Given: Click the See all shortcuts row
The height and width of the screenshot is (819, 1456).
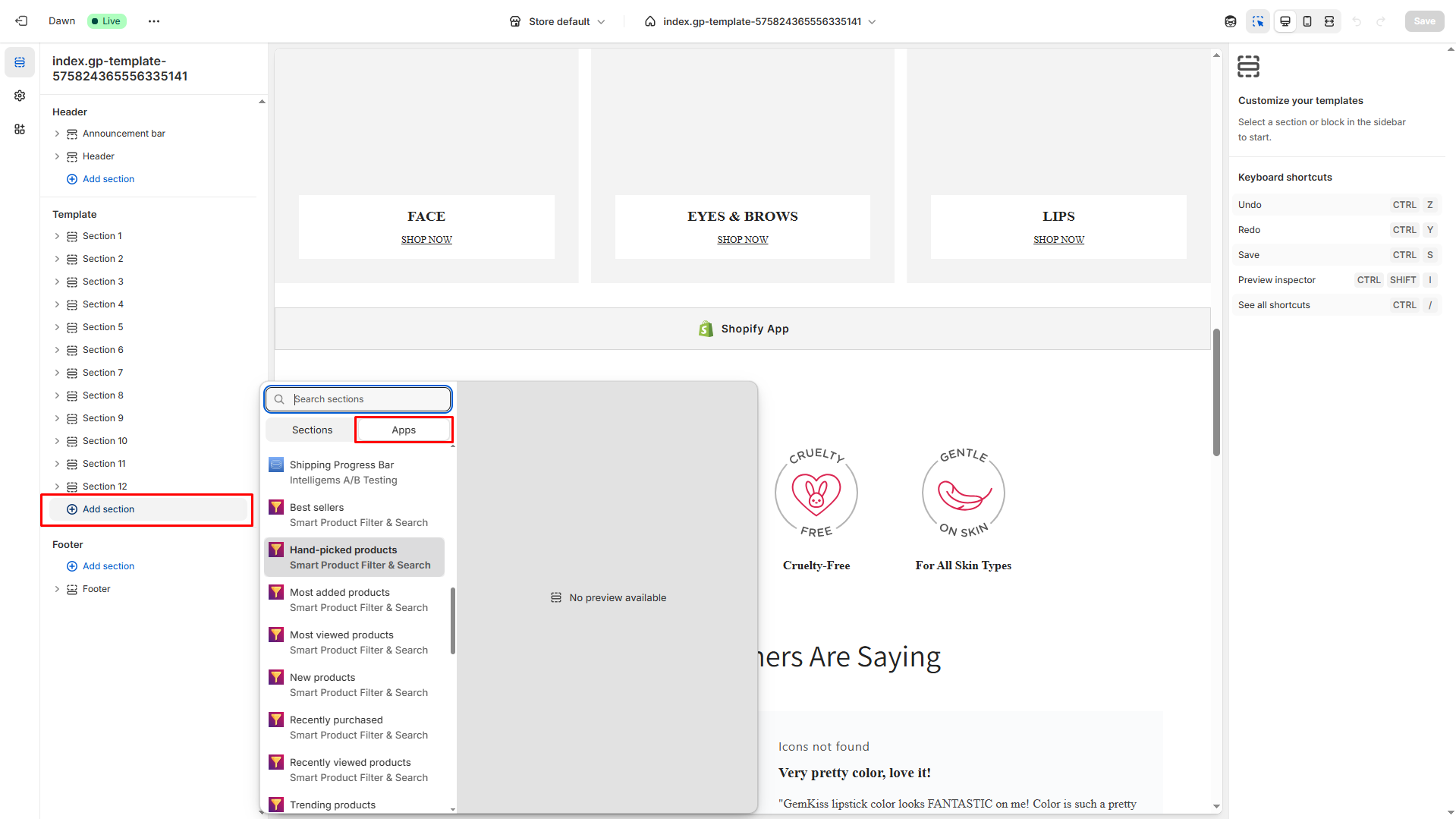Looking at the screenshot, I should (1337, 305).
